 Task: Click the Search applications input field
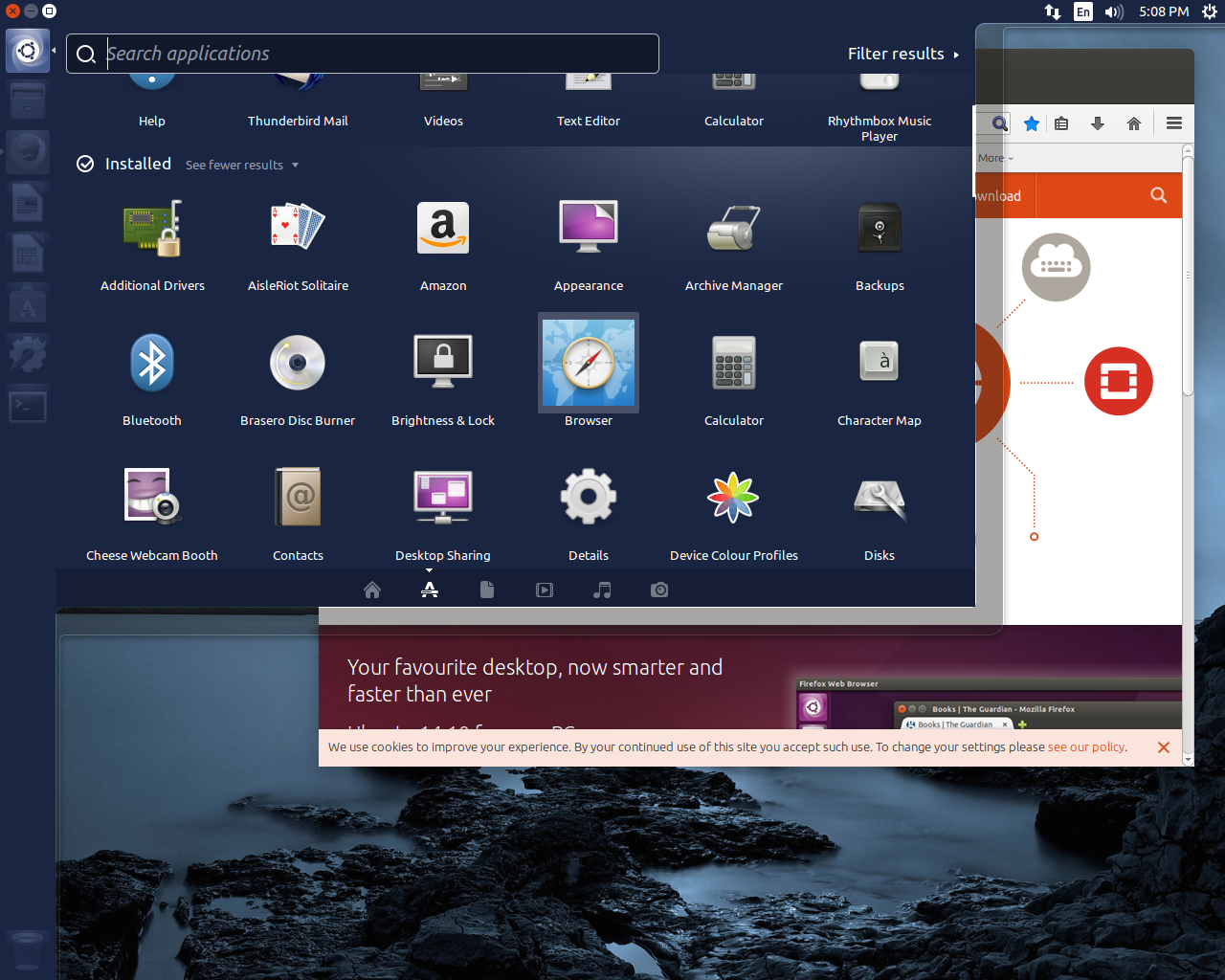363,54
